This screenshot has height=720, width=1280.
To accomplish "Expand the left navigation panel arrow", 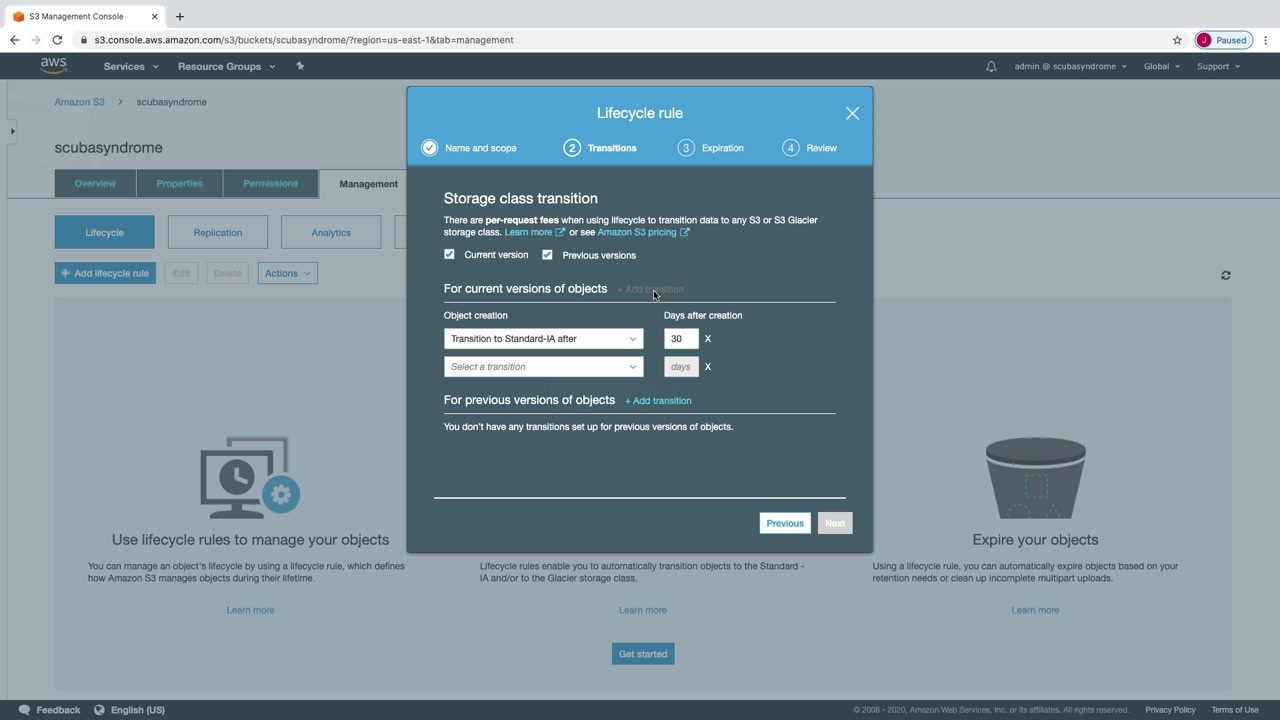I will (12, 131).
